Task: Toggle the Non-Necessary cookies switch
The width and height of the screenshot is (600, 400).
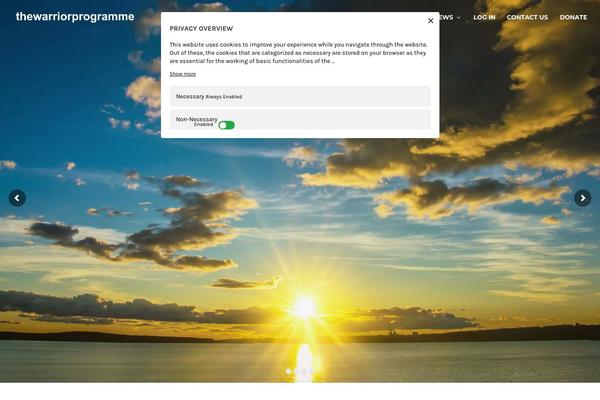Action: point(227,125)
